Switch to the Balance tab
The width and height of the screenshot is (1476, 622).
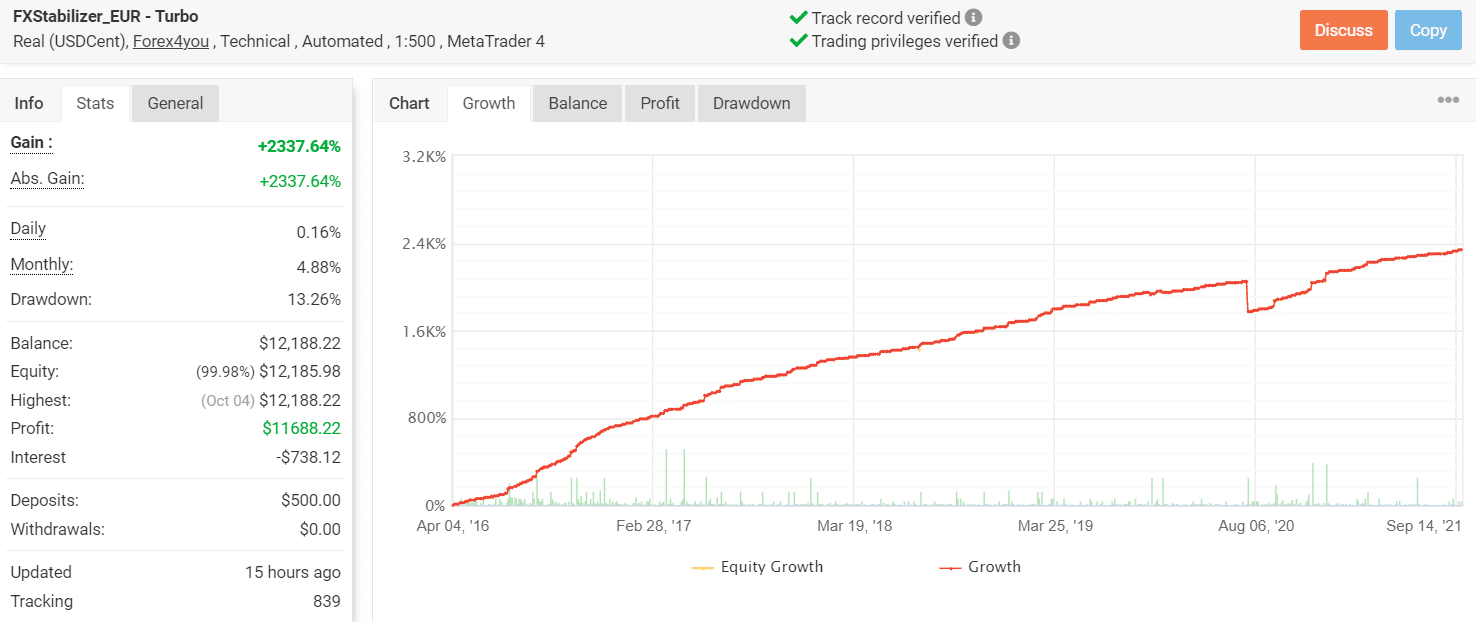tap(577, 102)
